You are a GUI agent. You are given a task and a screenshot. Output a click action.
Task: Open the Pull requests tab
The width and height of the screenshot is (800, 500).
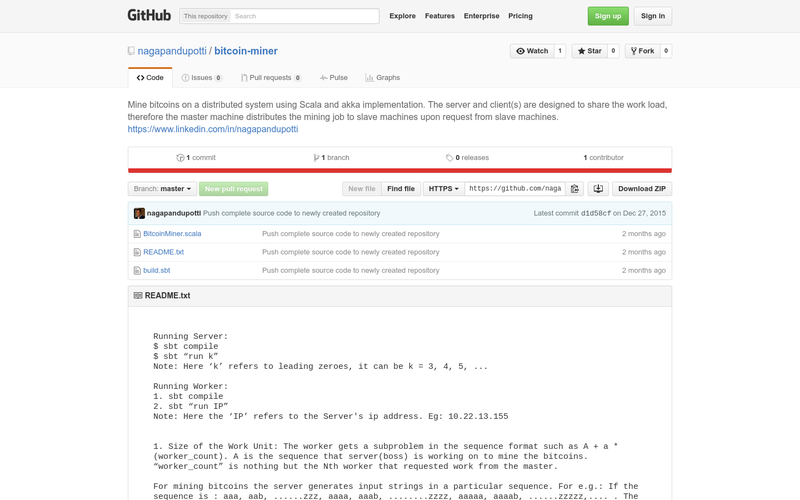point(271,78)
